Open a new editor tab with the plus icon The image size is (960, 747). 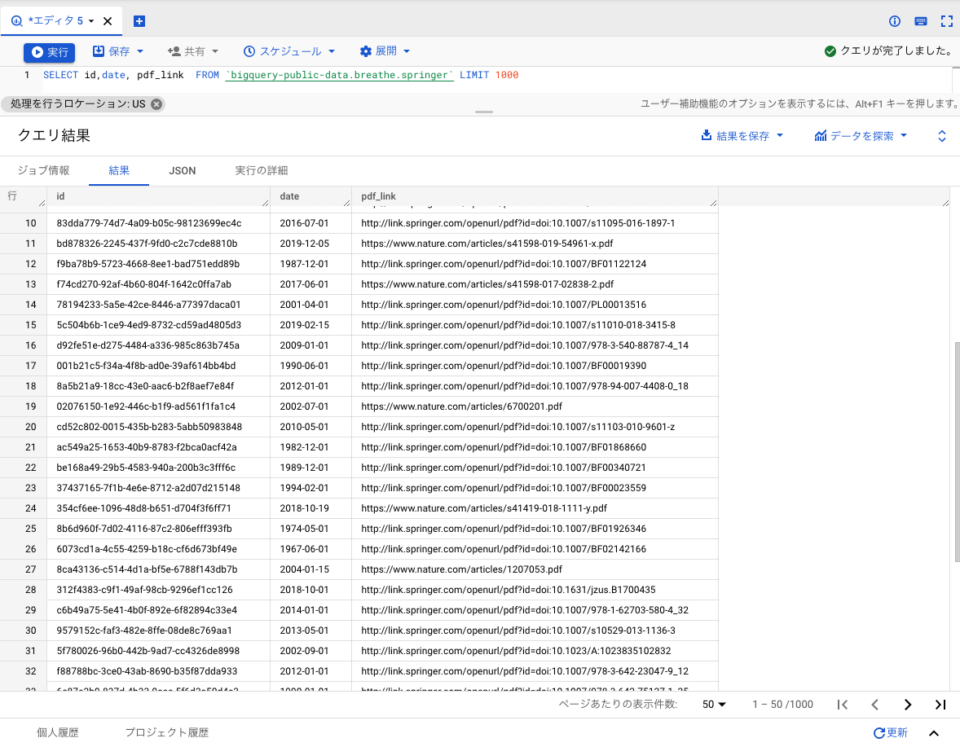tap(141, 19)
